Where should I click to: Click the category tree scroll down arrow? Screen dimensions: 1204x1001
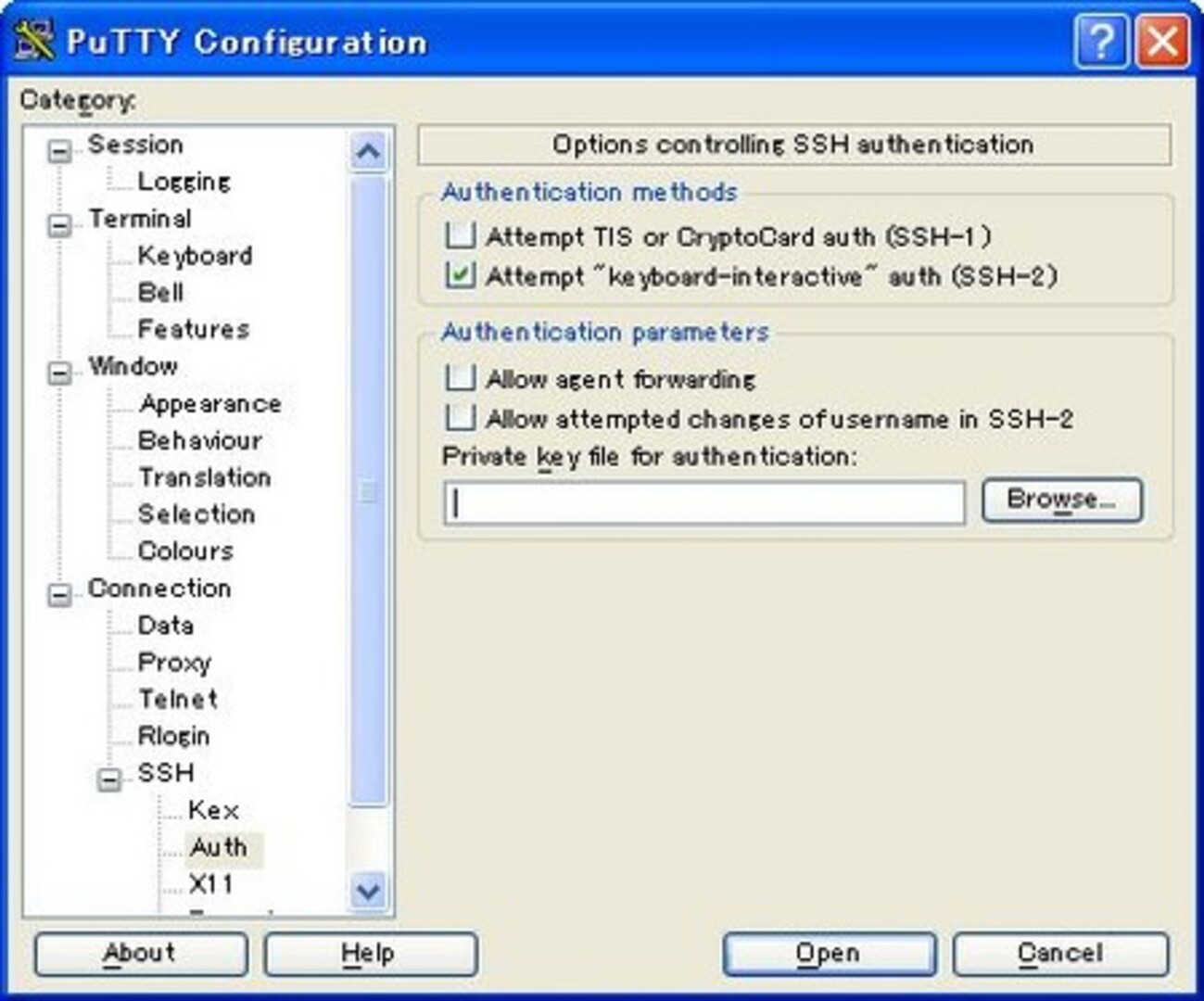[x=368, y=892]
